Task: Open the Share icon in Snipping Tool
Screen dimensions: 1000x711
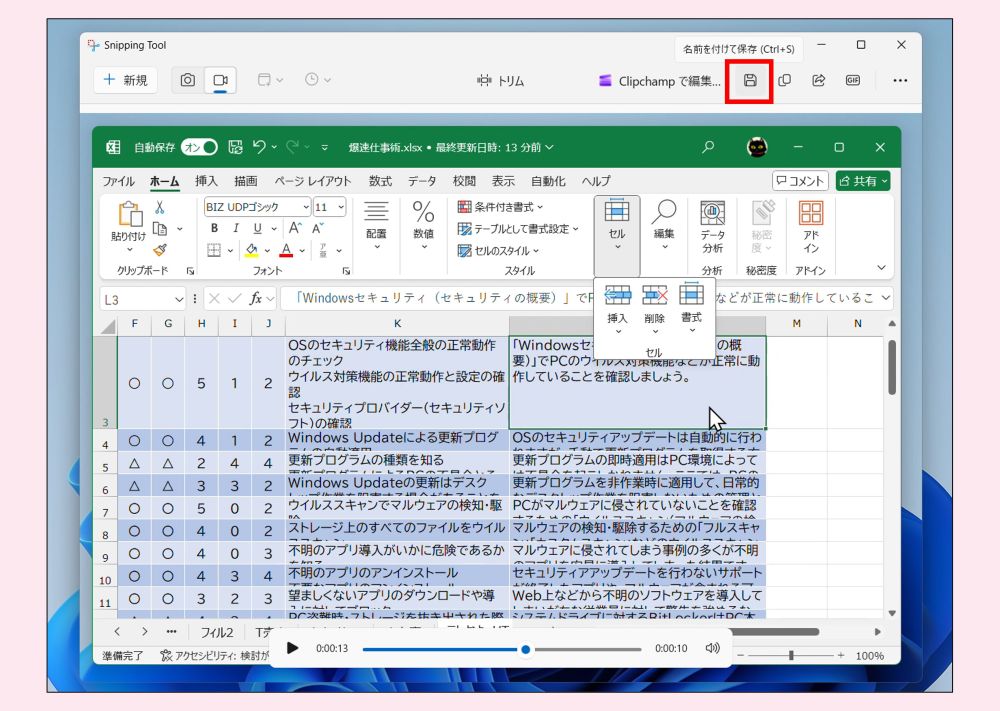Action: click(818, 80)
